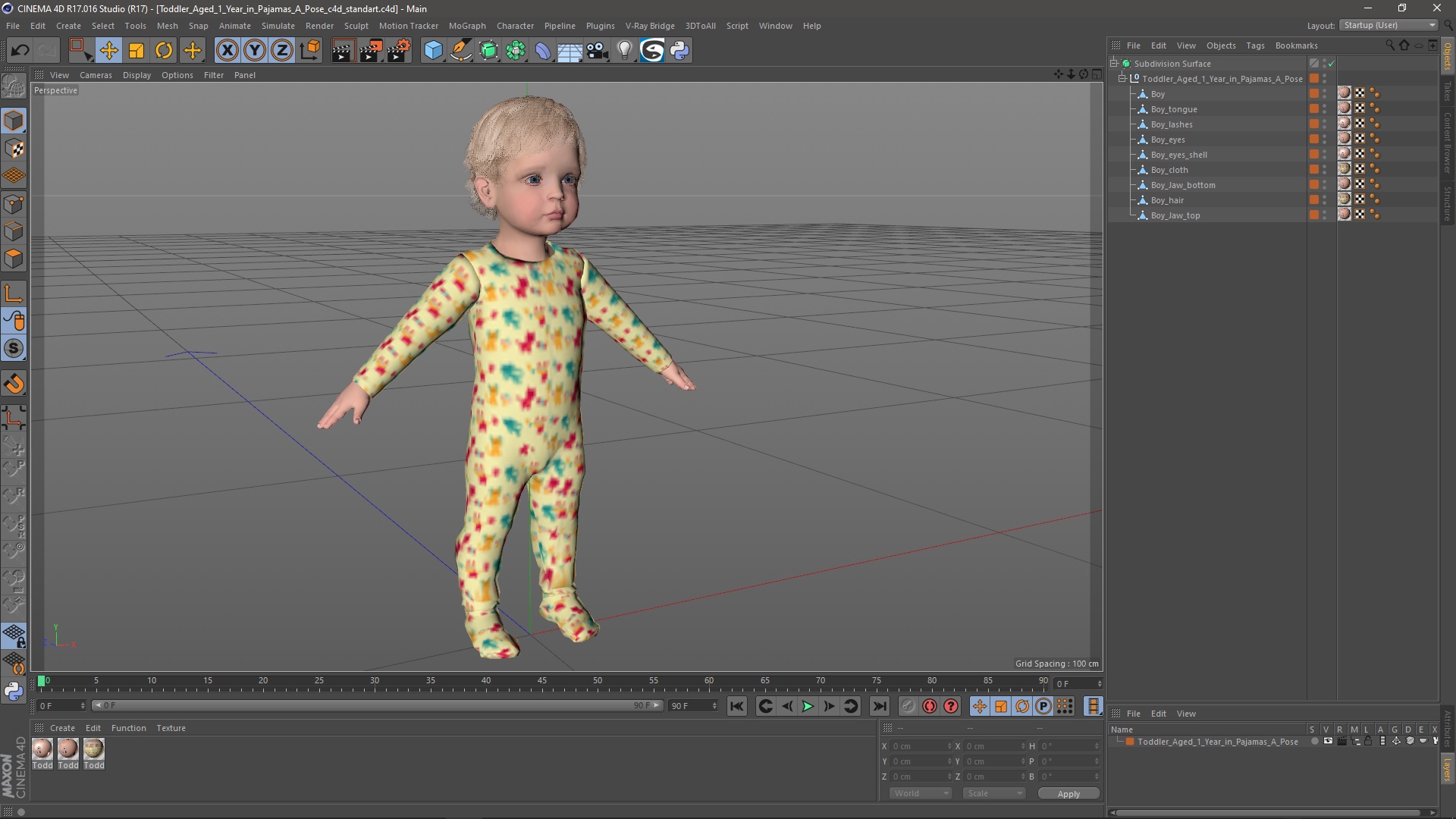This screenshot has width=1456, height=819.
Task: Click the Coordinate System icon
Action: [309, 51]
